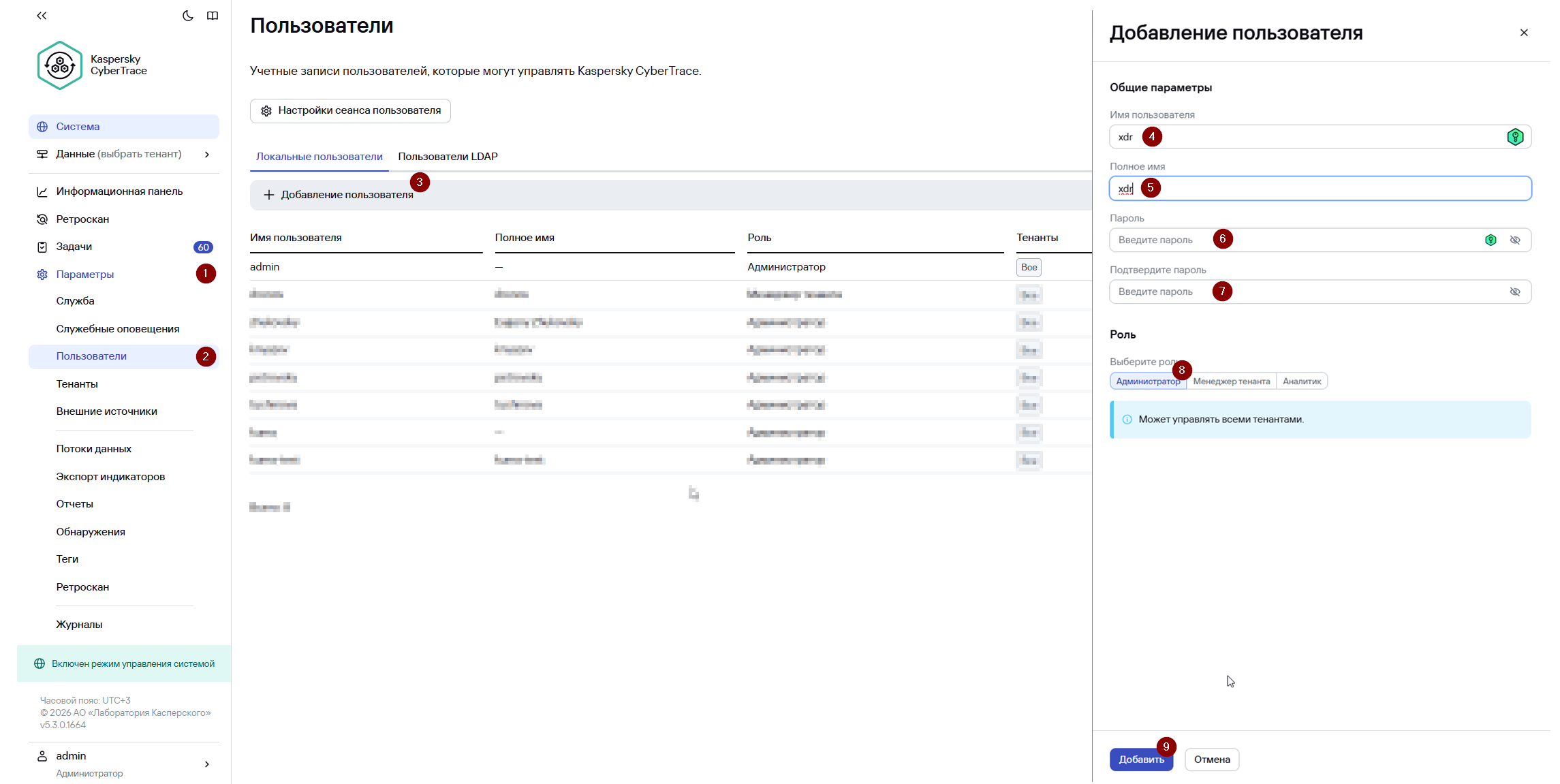Image resolution: width=1560 pixels, height=784 pixels.
Task: Click Администратор role cell in admin row
Action: coord(786,267)
